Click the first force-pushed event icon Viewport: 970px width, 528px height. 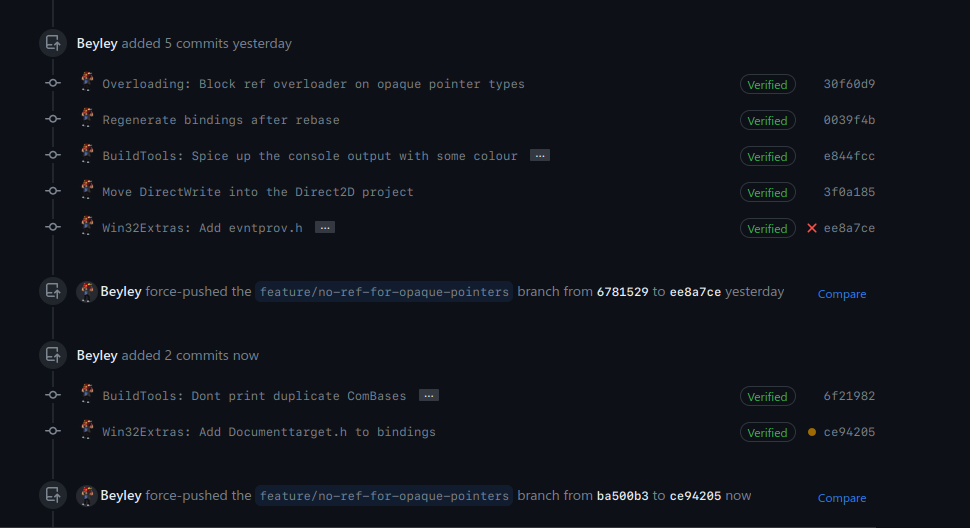tap(53, 292)
